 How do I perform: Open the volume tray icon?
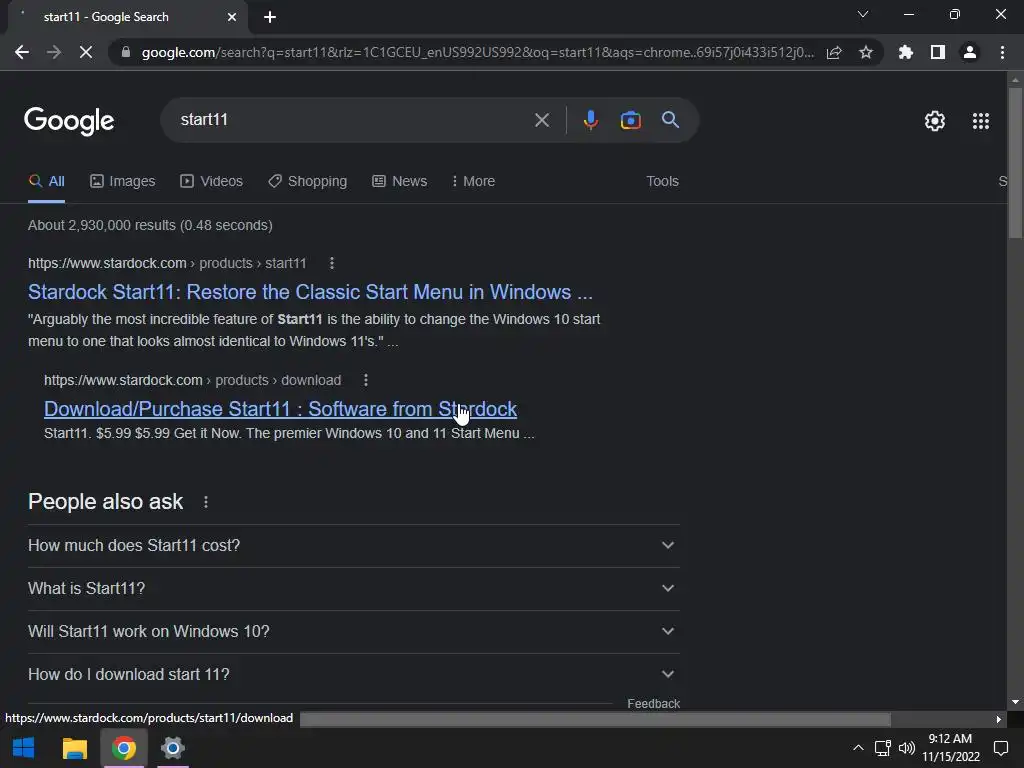coord(906,748)
